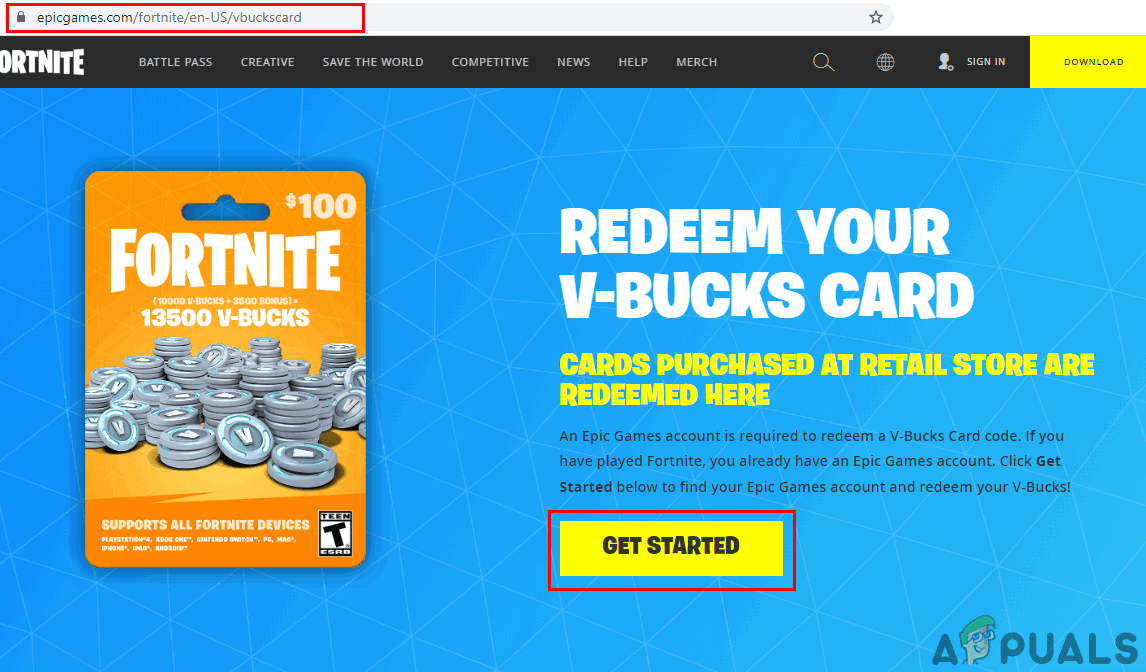Select MERCH in the navigation bar
1146x672 pixels.
[696, 61]
